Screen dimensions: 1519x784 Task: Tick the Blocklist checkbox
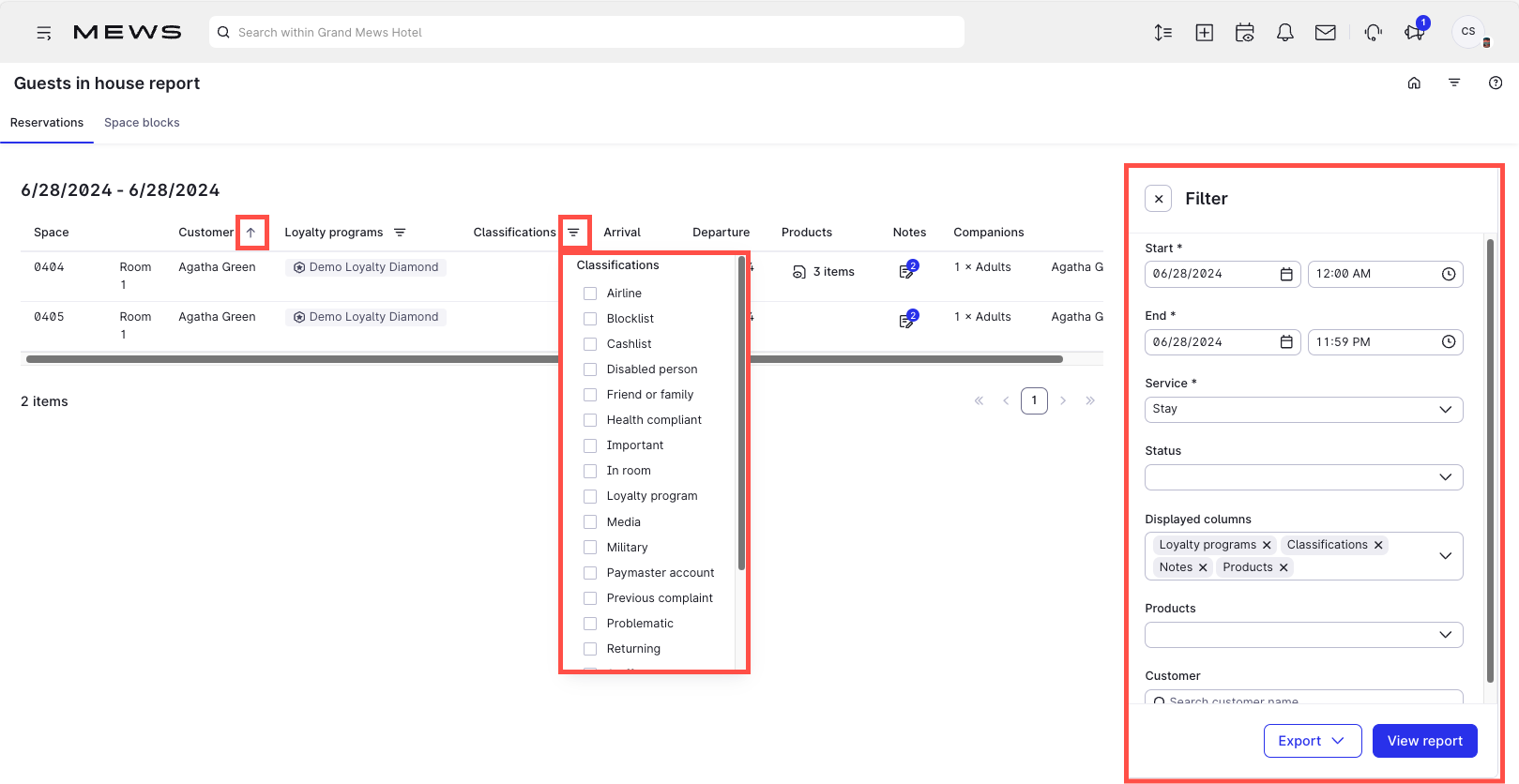pos(590,319)
